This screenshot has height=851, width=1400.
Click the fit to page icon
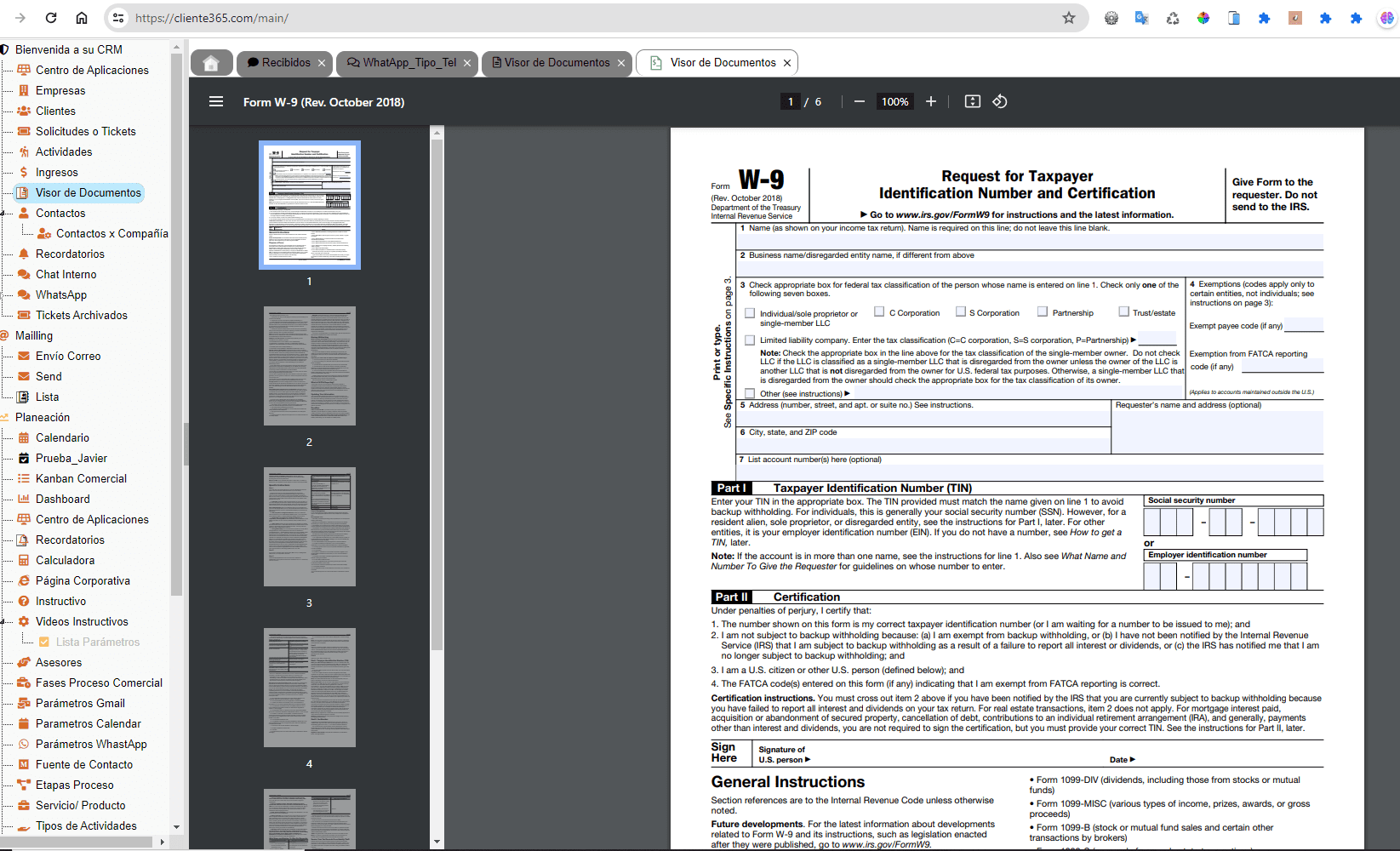(973, 101)
